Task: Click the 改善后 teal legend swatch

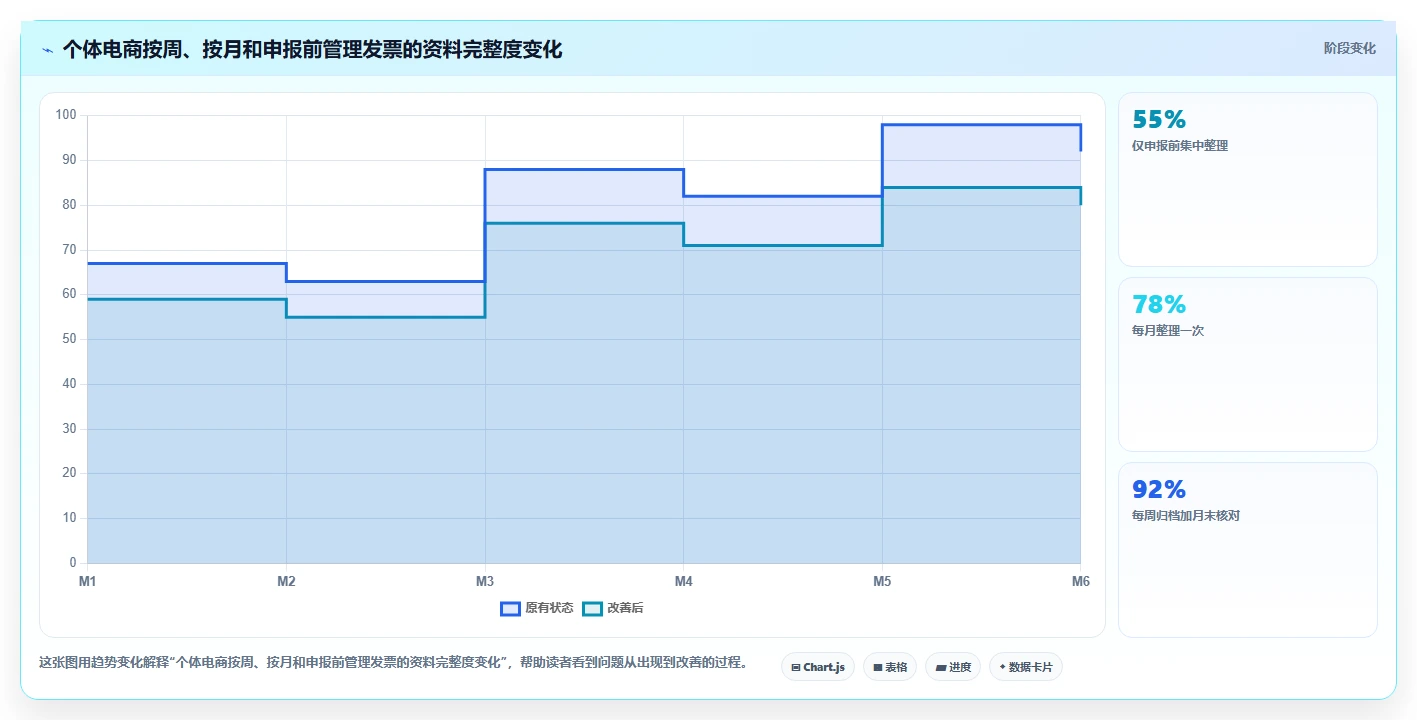Action: pyautogui.click(x=592, y=608)
